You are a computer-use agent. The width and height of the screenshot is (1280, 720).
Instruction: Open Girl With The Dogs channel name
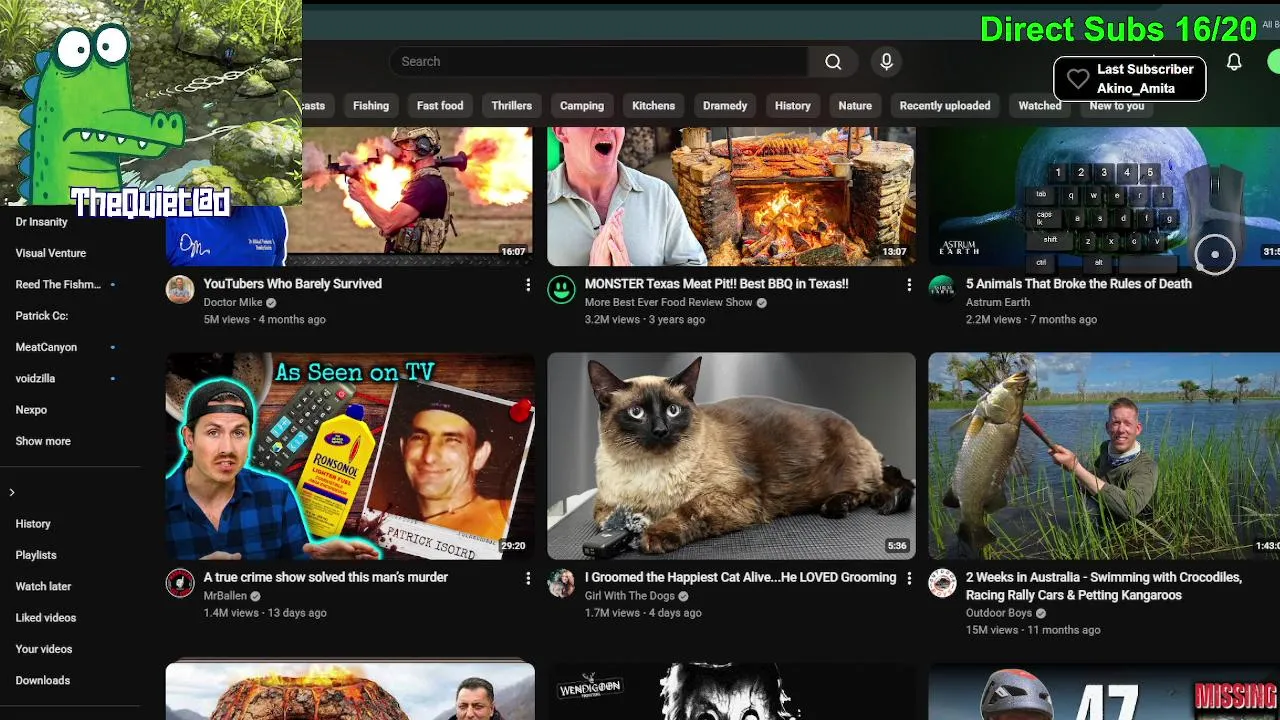[x=630, y=595]
